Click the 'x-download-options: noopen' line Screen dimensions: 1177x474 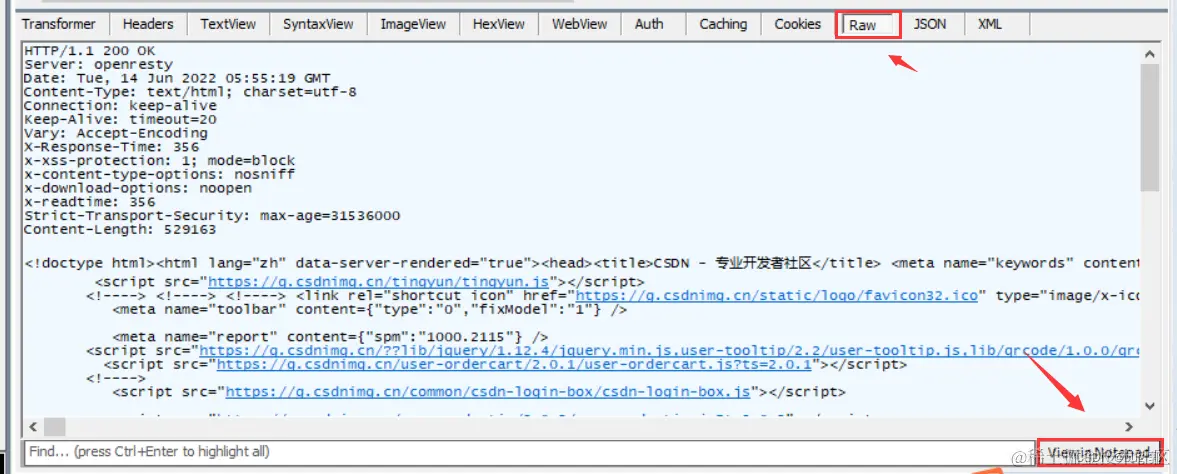click(x=137, y=188)
